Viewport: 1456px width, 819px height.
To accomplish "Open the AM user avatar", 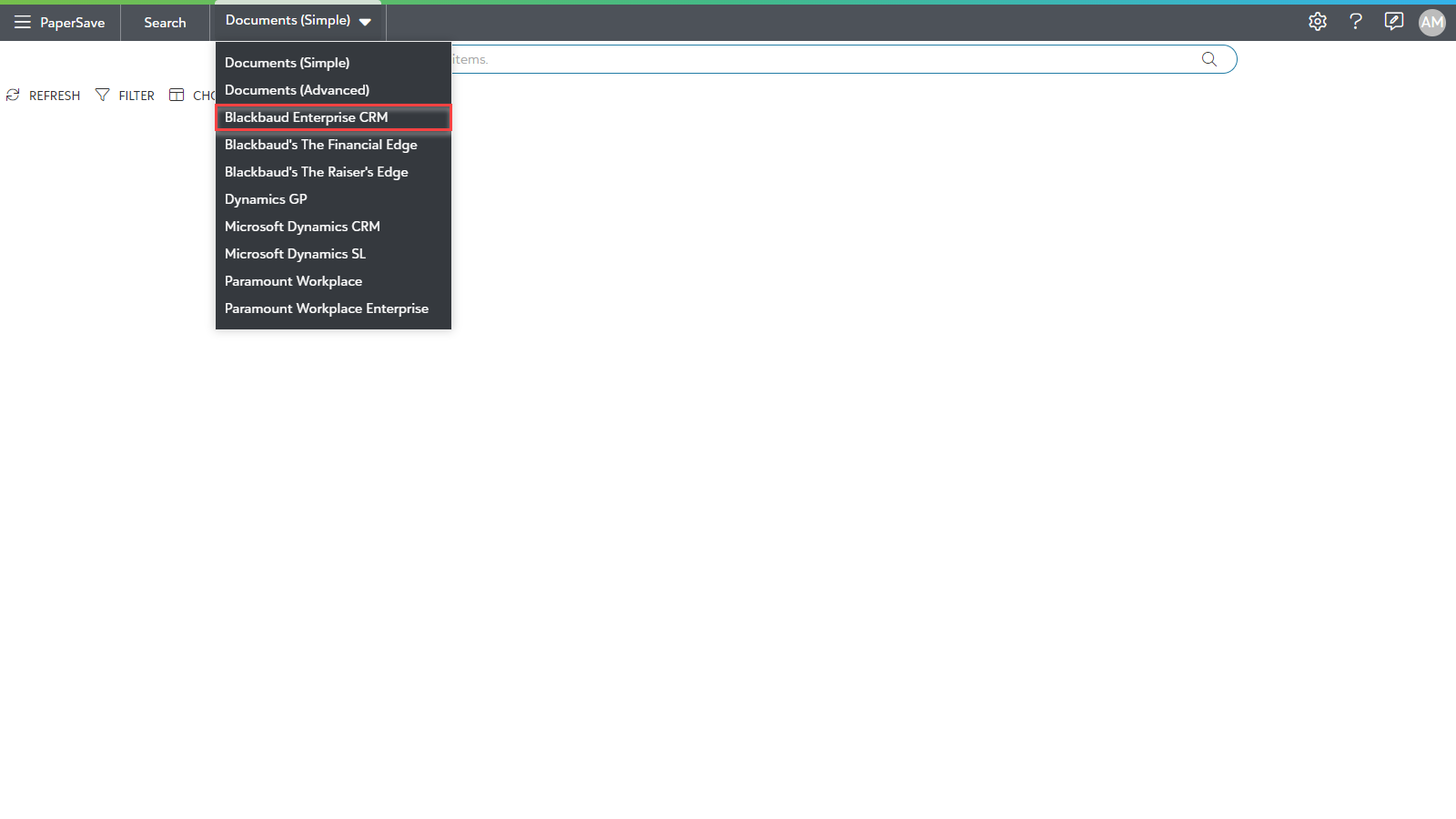I will (x=1431, y=23).
